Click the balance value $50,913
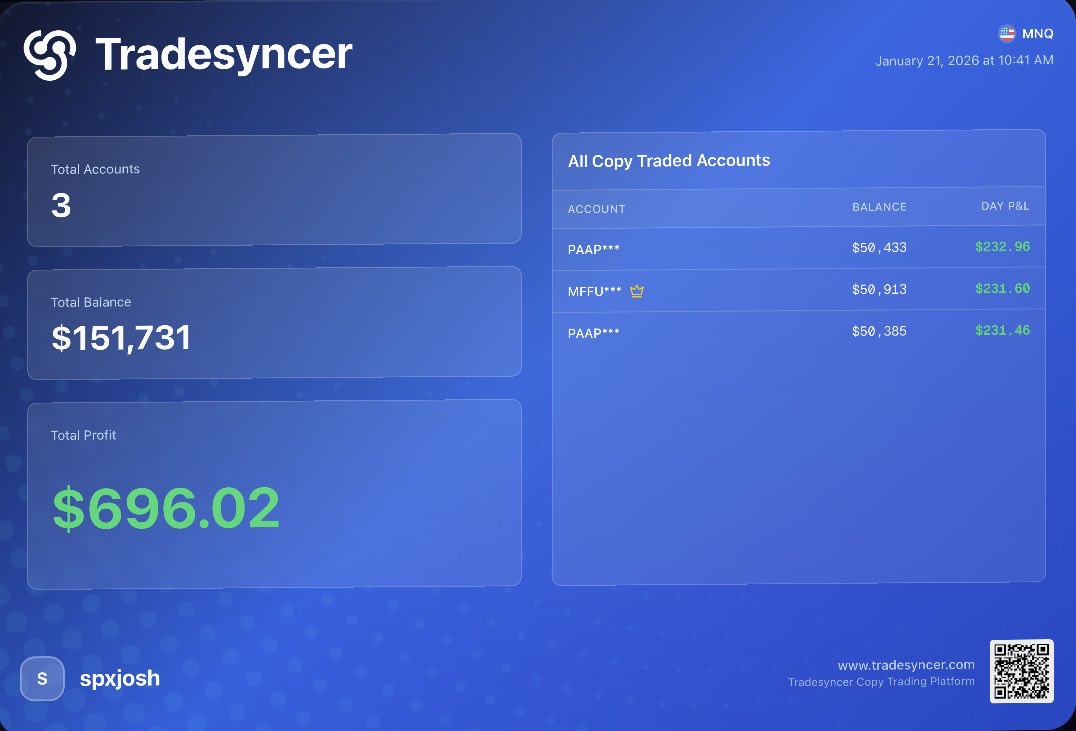 point(879,289)
